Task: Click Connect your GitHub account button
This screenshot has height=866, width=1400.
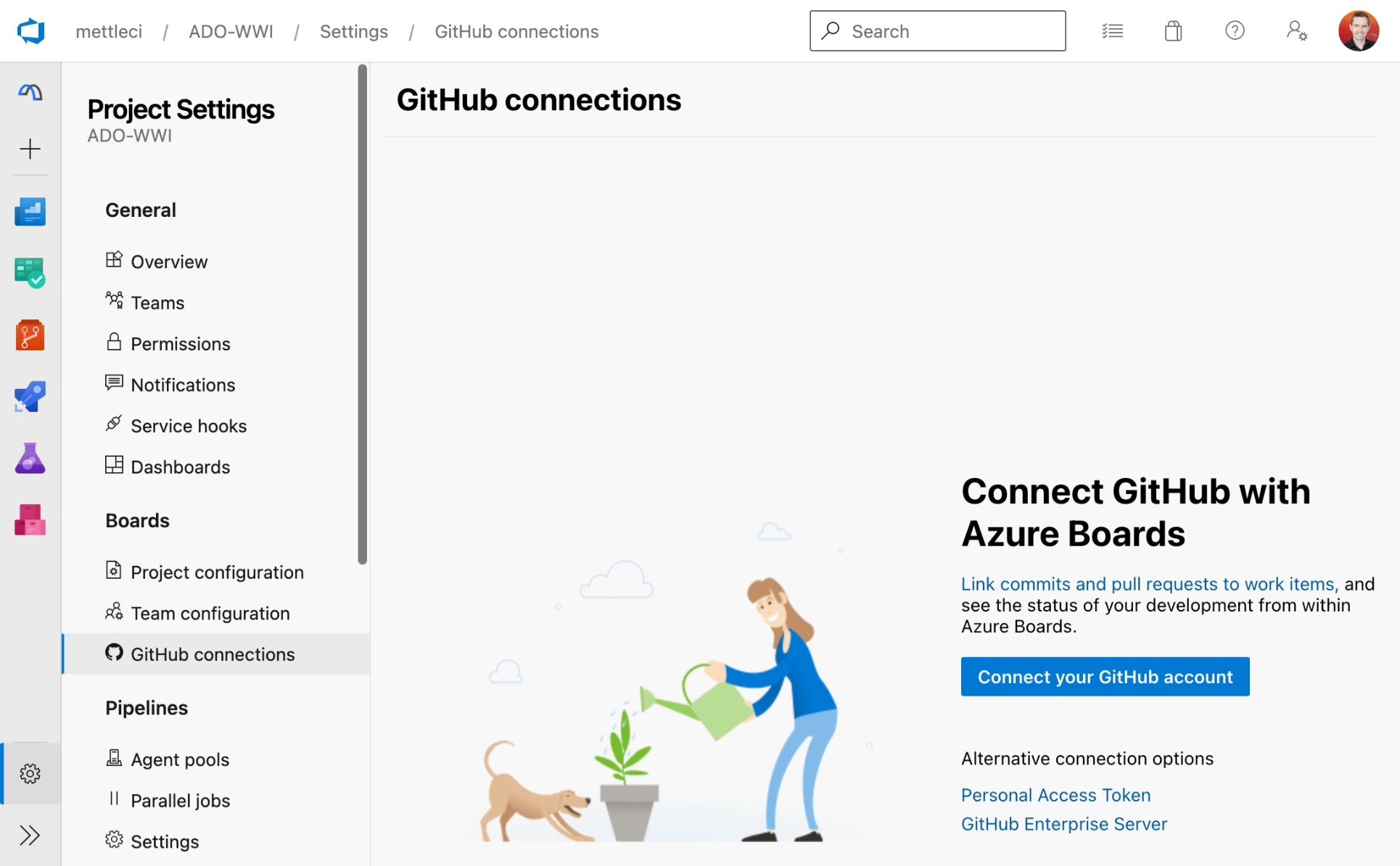Action: click(x=1105, y=677)
